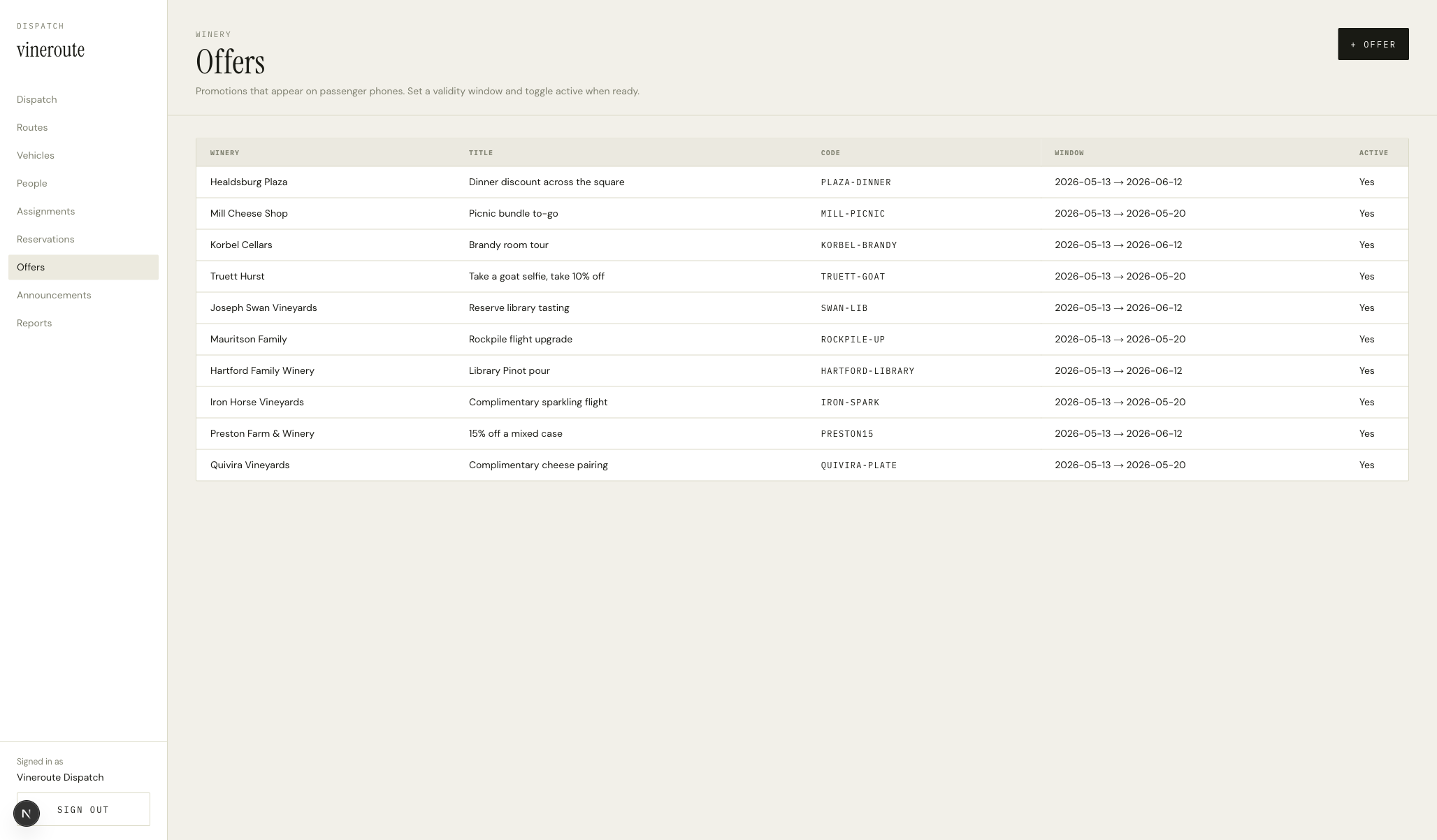The image size is (1437, 840).
Task: Click the WINERY column header
Action: pyautogui.click(x=225, y=153)
